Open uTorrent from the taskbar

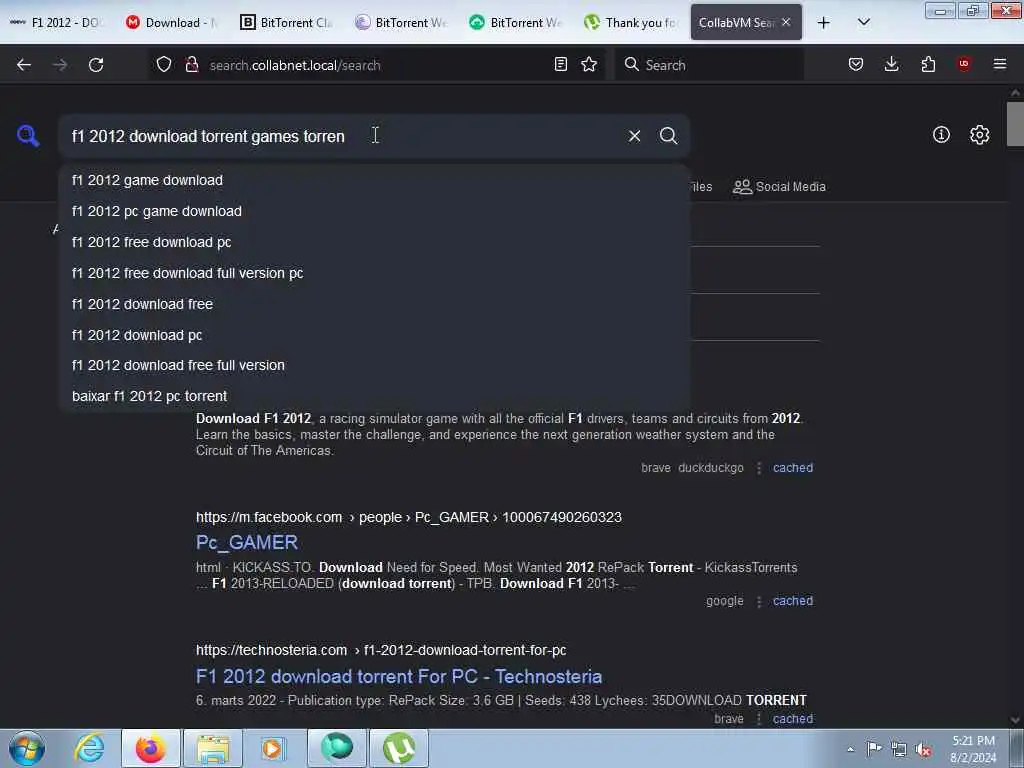click(x=399, y=748)
